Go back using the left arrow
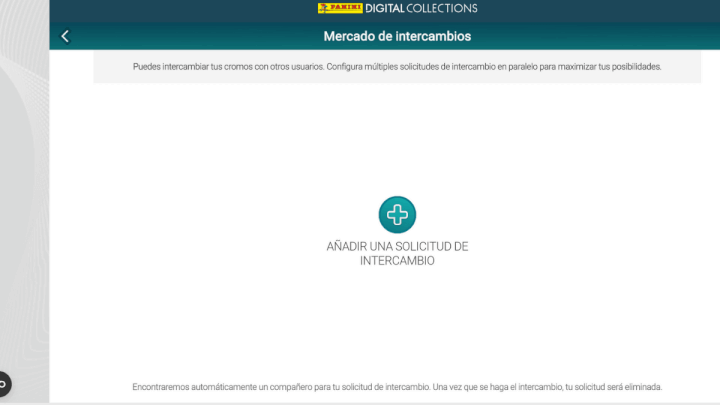The height and width of the screenshot is (405, 720). [65, 36]
